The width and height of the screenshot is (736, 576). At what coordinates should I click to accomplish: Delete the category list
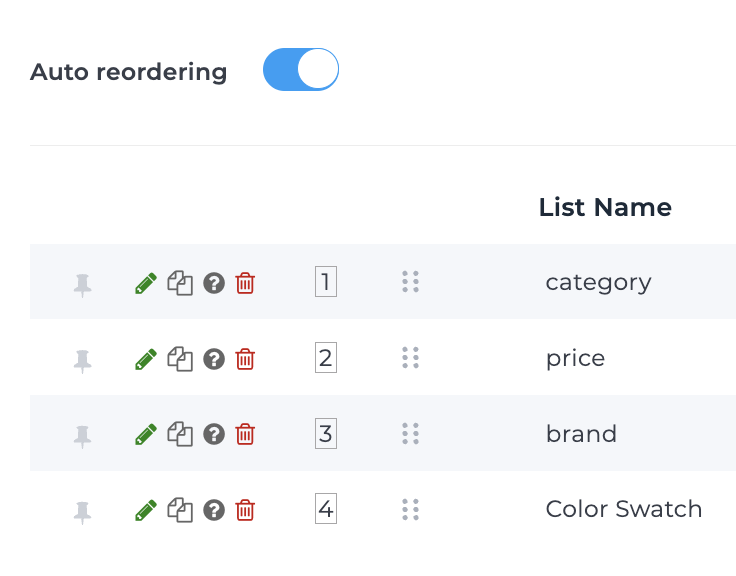coord(245,283)
